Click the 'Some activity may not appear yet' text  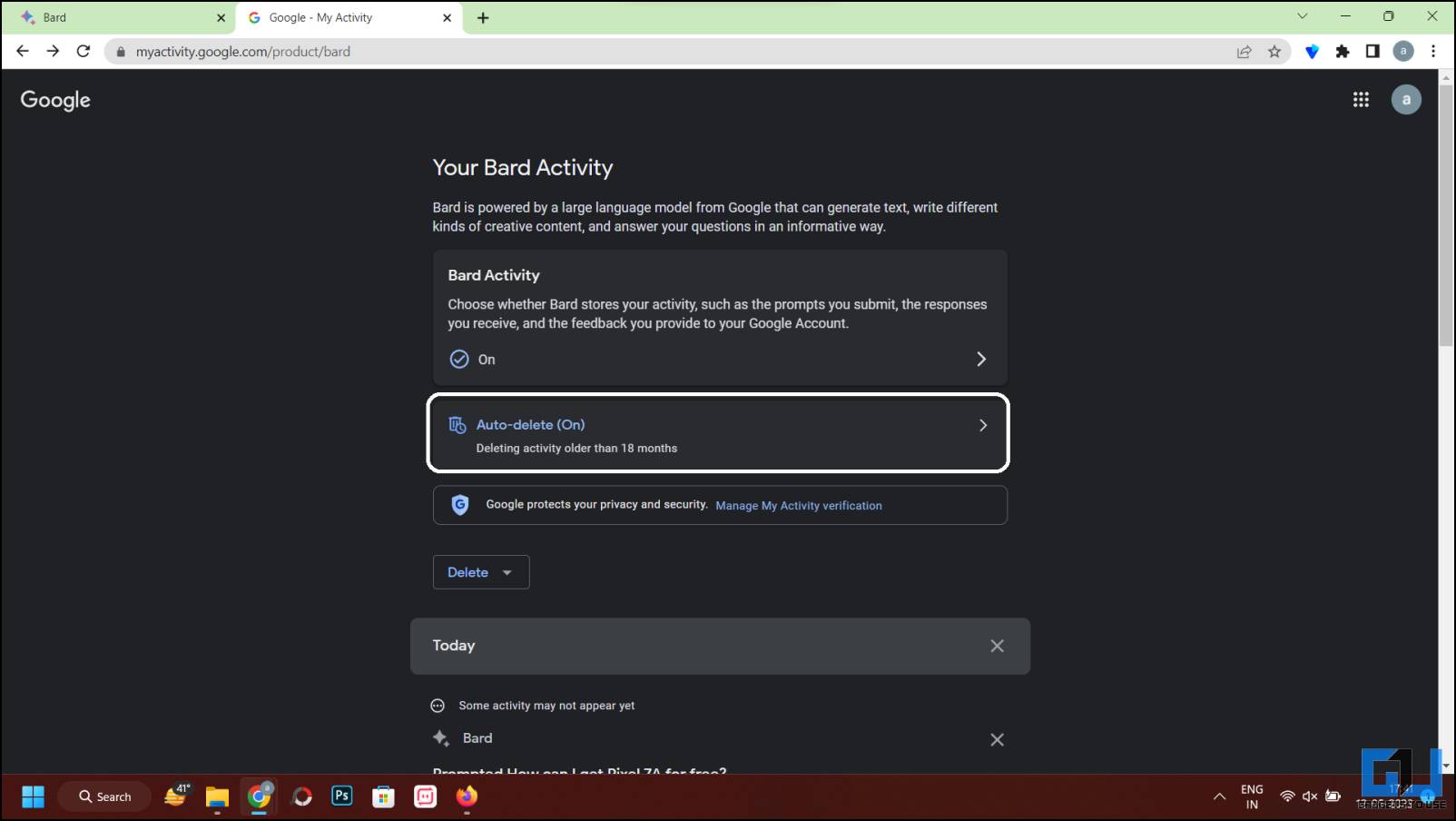pos(546,706)
